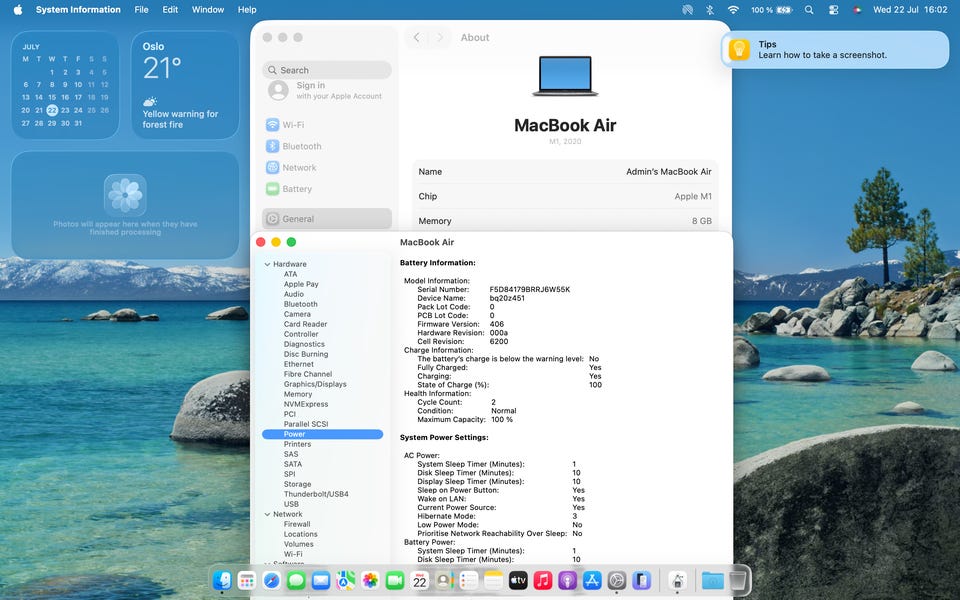Open Launchpad apps grid in the Dock
960x600 pixels.
pyautogui.click(x=247, y=580)
